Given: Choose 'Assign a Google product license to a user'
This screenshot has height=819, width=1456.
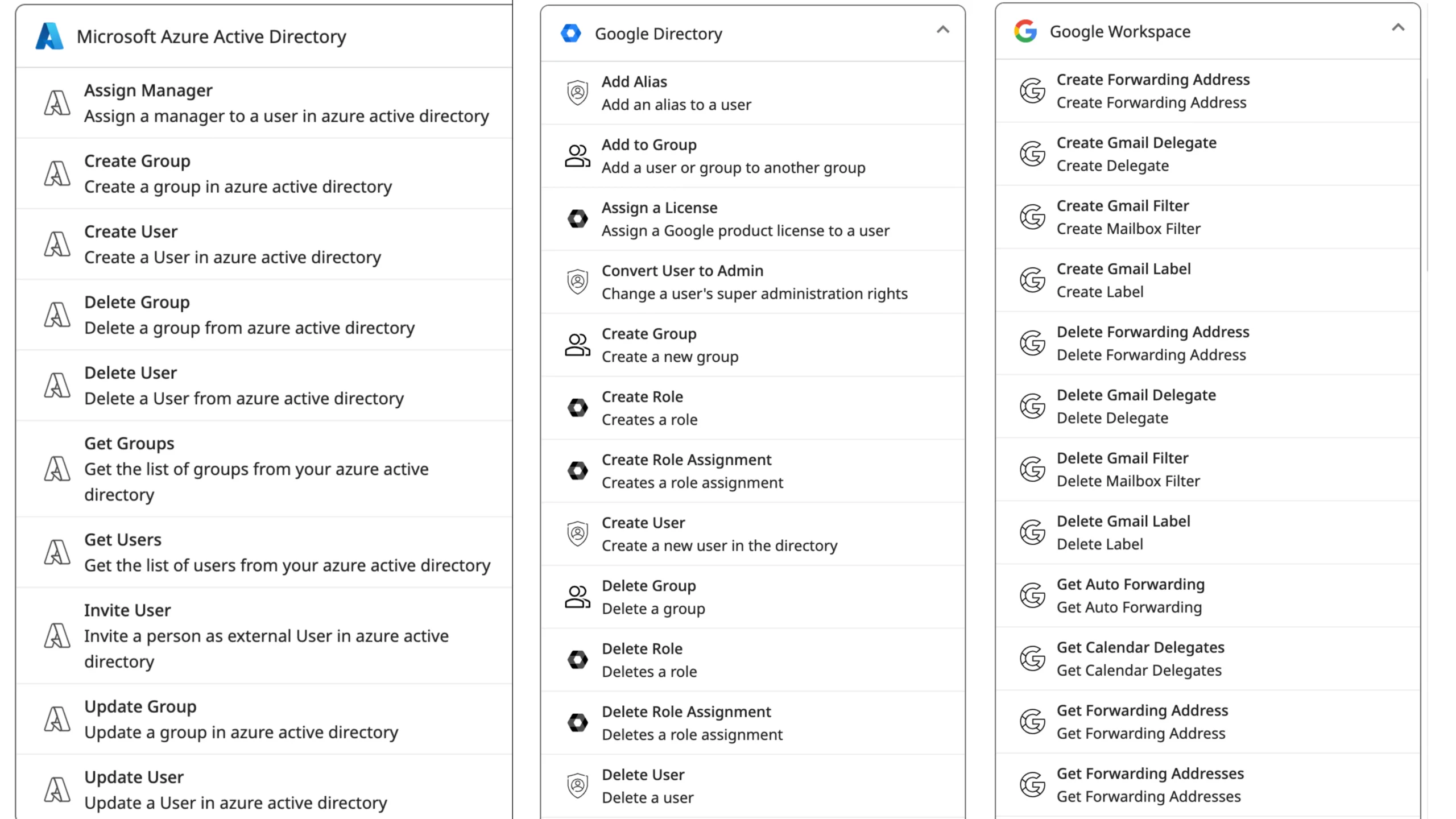Looking at the screenshot, I should pos(746,231).
